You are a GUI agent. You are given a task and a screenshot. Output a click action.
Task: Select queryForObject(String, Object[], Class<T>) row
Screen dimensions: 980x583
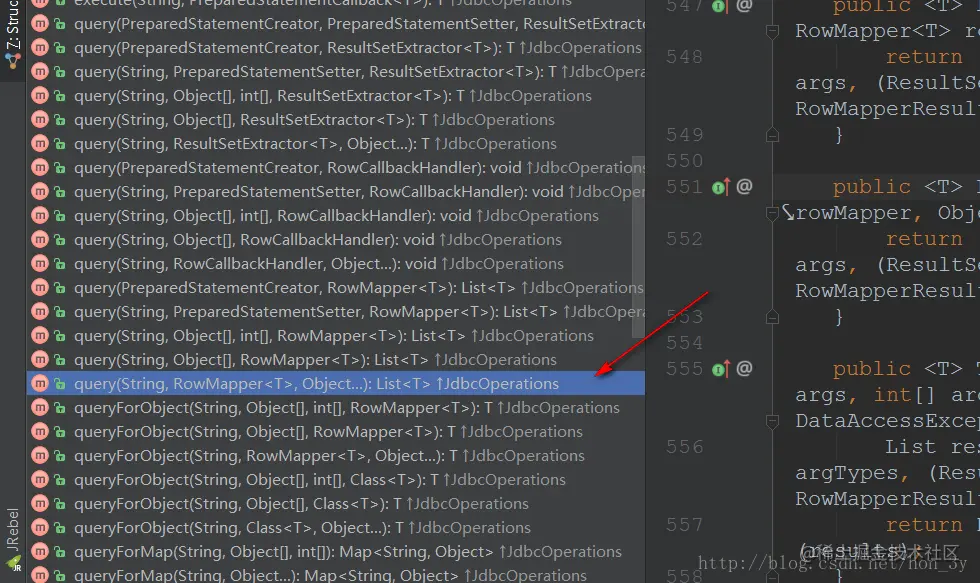pos(336,504)
